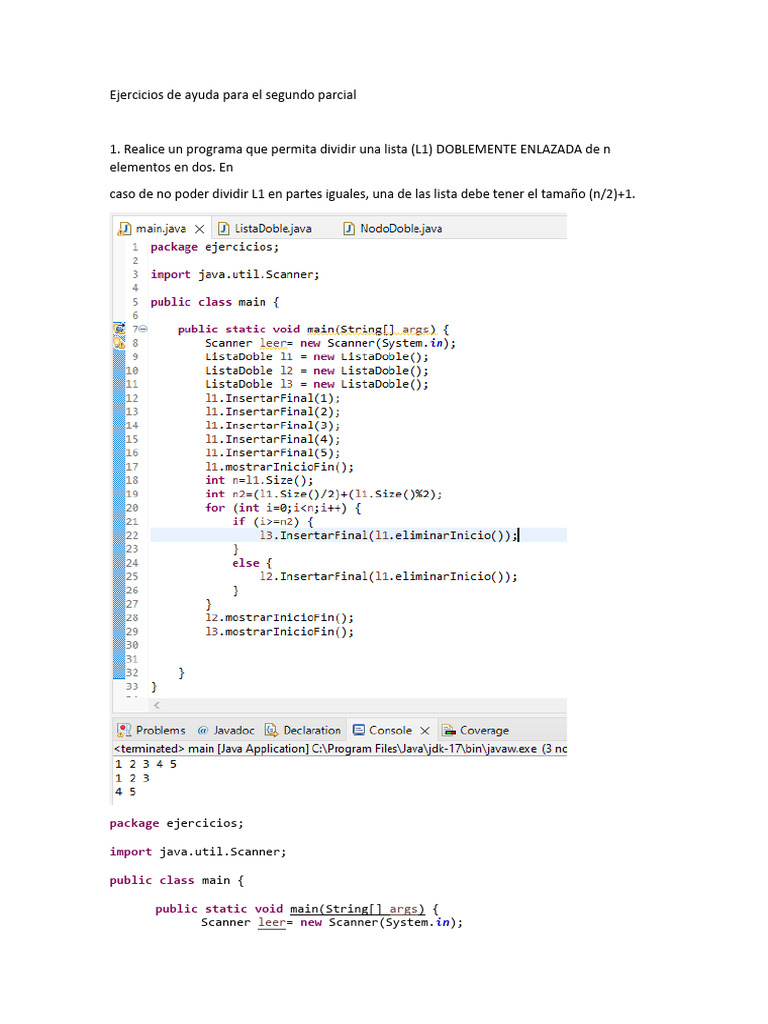Switch to the main.java editor tab
768x1024 pixels.
click(161, 229)
